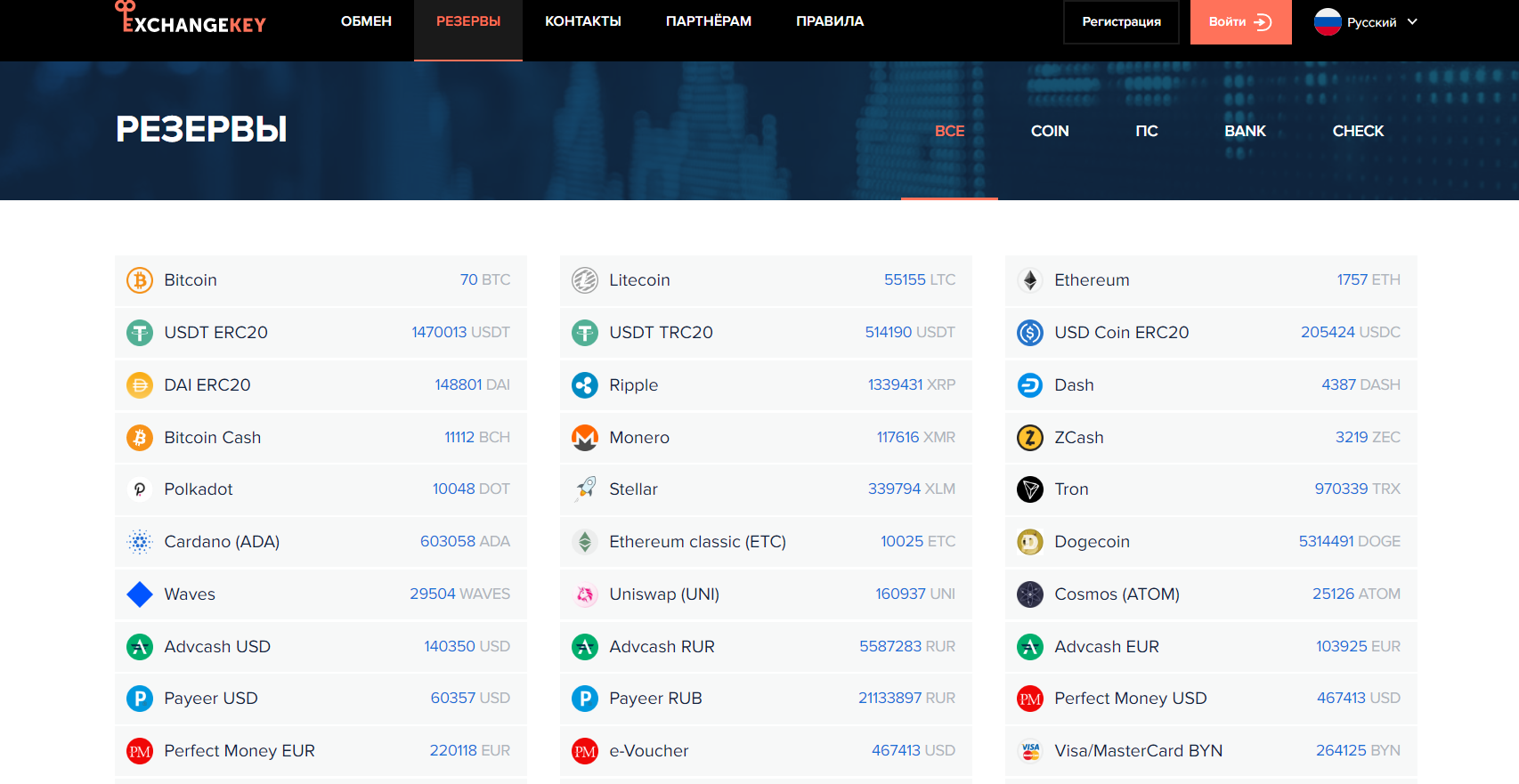Click the DAI ERC20 icon

coord(140,385)
